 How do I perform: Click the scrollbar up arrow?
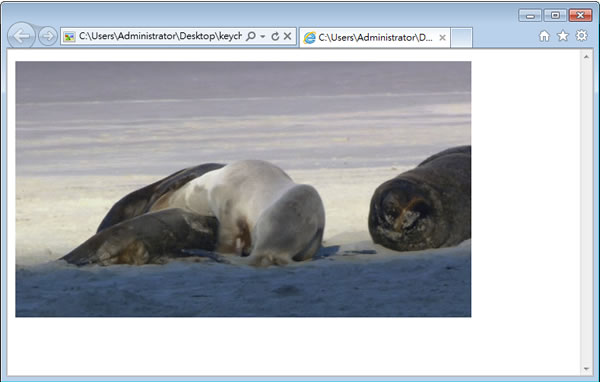pos(586,57)
